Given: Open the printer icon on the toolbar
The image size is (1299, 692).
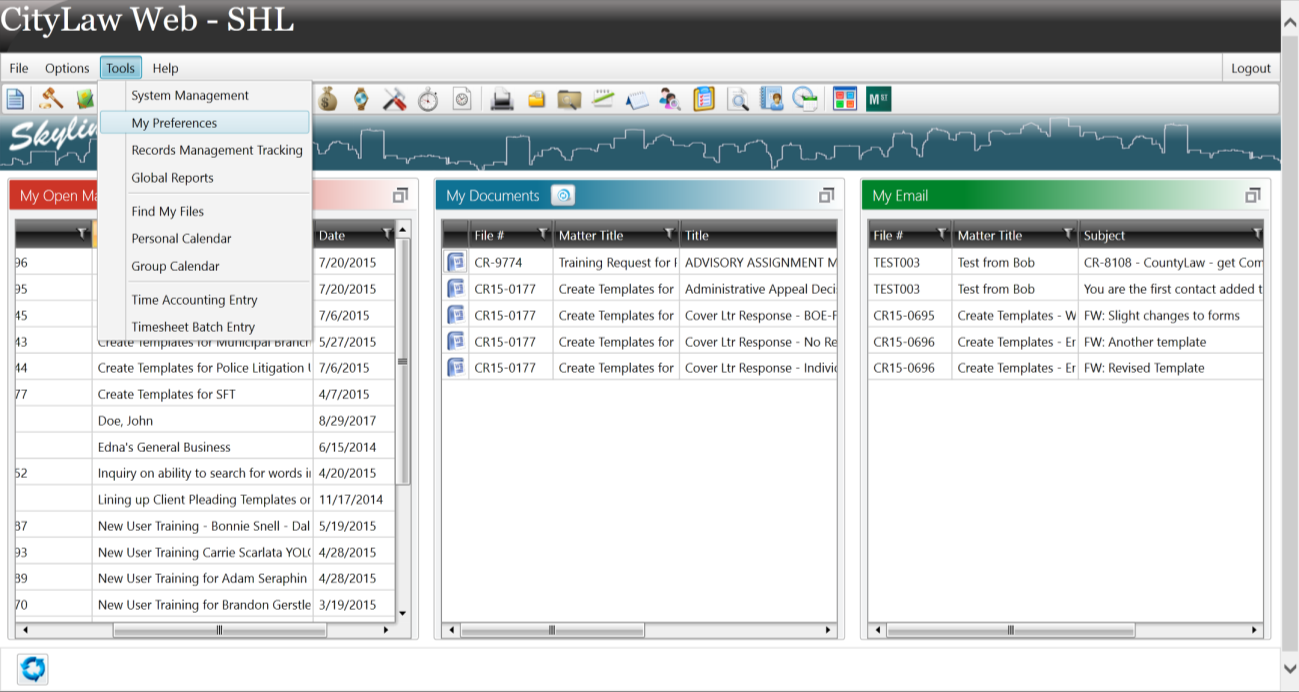Looking at the screenshot, I should click(x=502, y=98).
